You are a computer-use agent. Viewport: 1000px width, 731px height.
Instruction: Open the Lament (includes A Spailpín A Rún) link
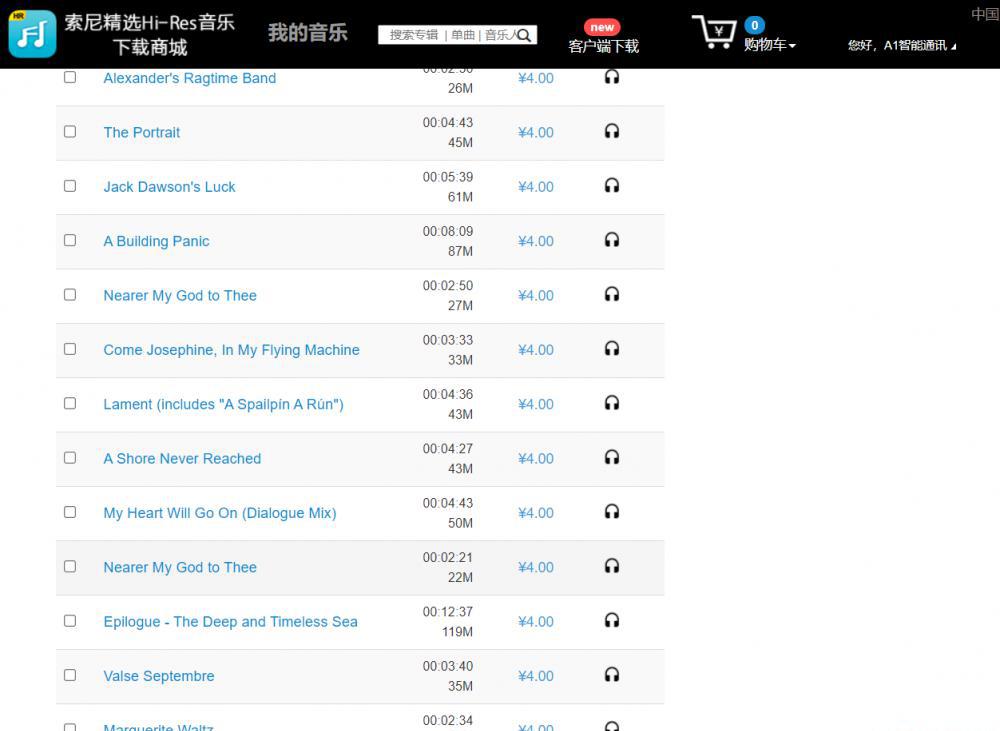click(223, 404)
